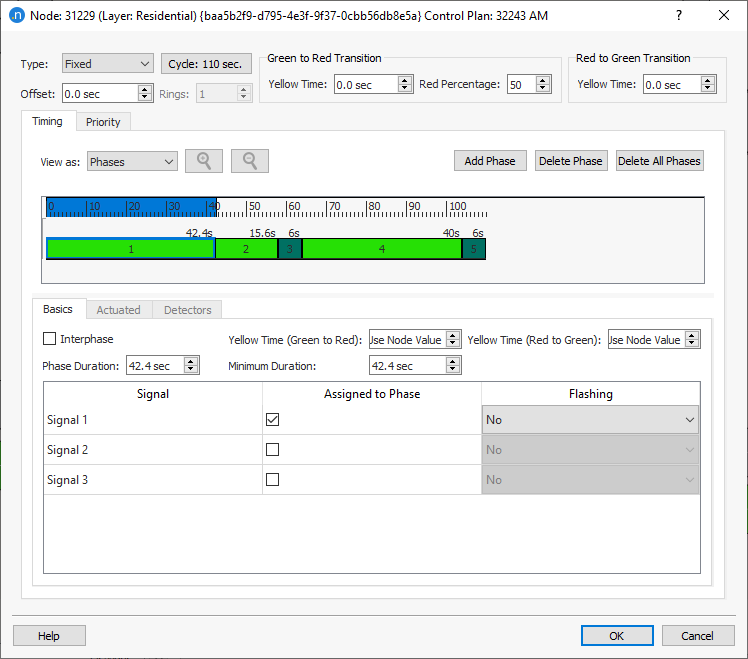
Task: Select phase 4 green bar in timeline
Action: 381,249
